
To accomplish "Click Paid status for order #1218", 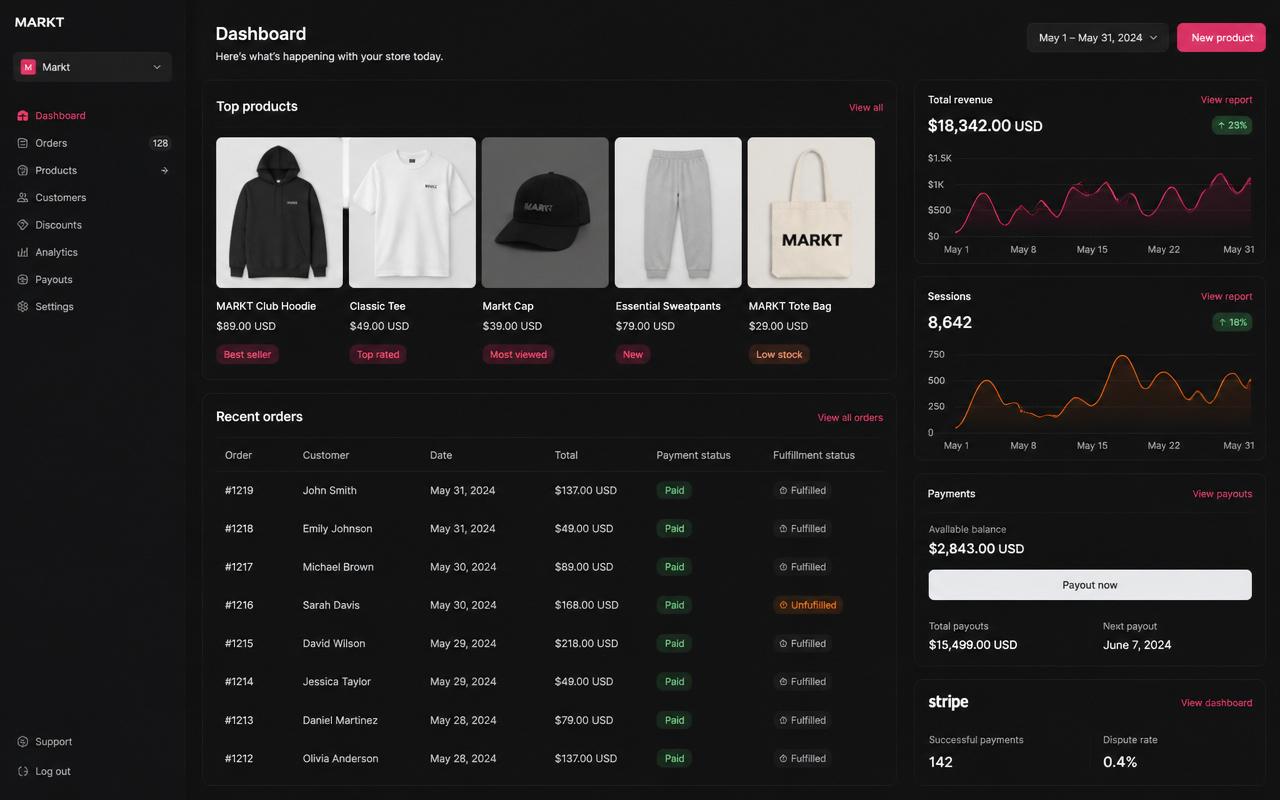I will (675, 529).
